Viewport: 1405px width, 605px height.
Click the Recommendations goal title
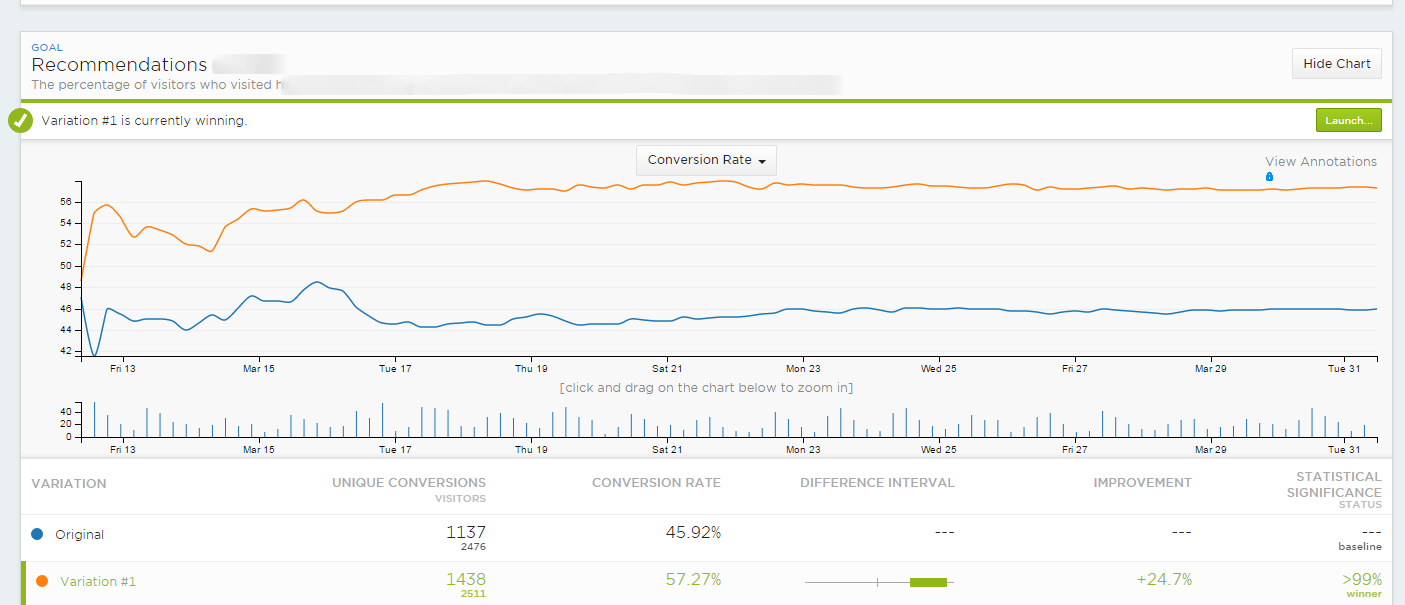[x=119, y=65]
